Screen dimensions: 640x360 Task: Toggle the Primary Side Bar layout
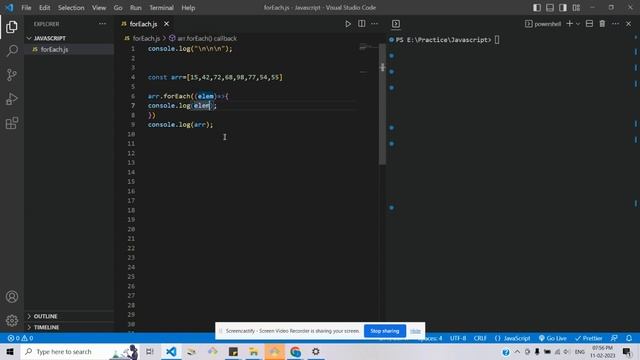click(537, 8)
